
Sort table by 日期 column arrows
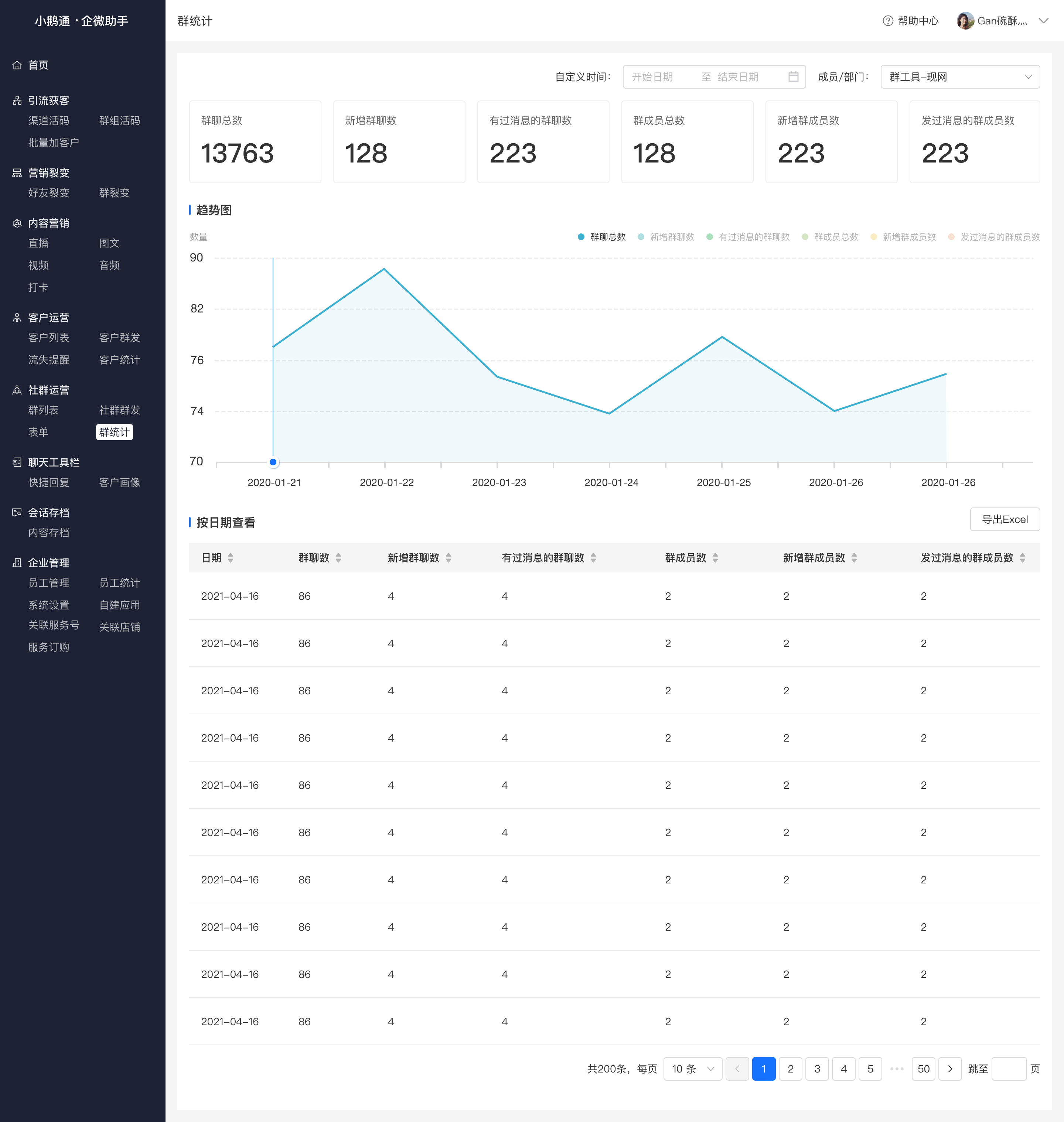(x=231, y=558)
